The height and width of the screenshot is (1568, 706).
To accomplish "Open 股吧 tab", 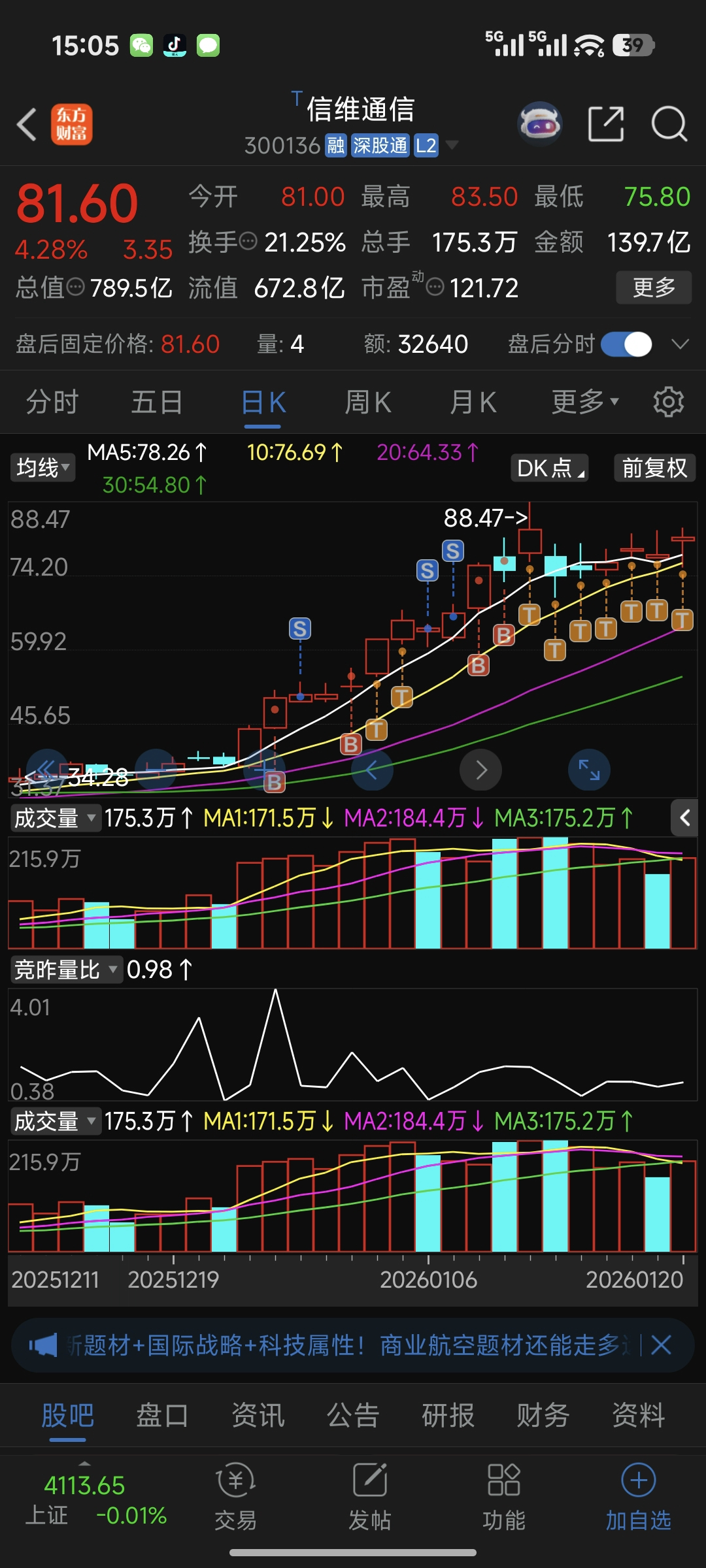I will (68, 1415).
